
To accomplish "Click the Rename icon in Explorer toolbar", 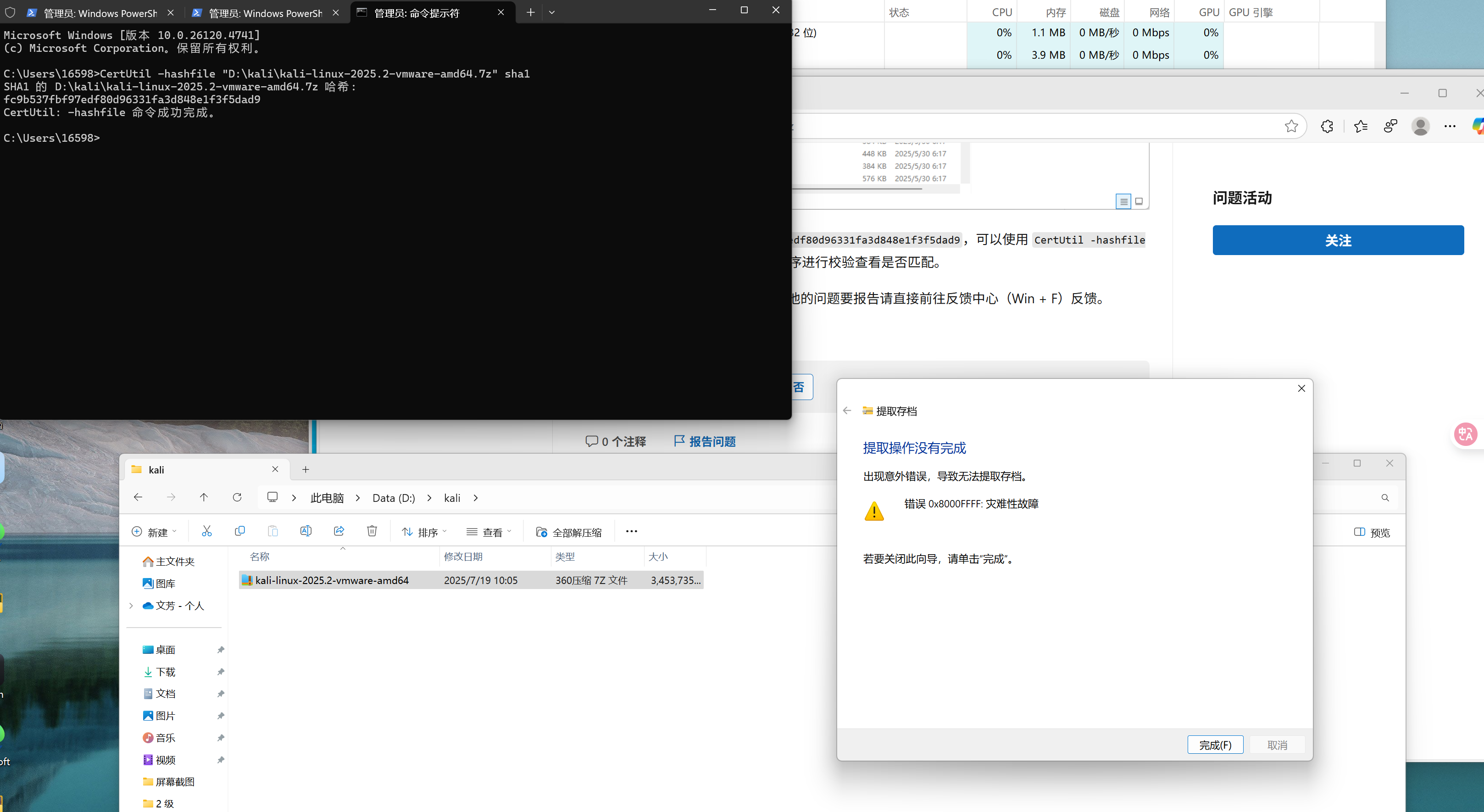I will point(306,531).
